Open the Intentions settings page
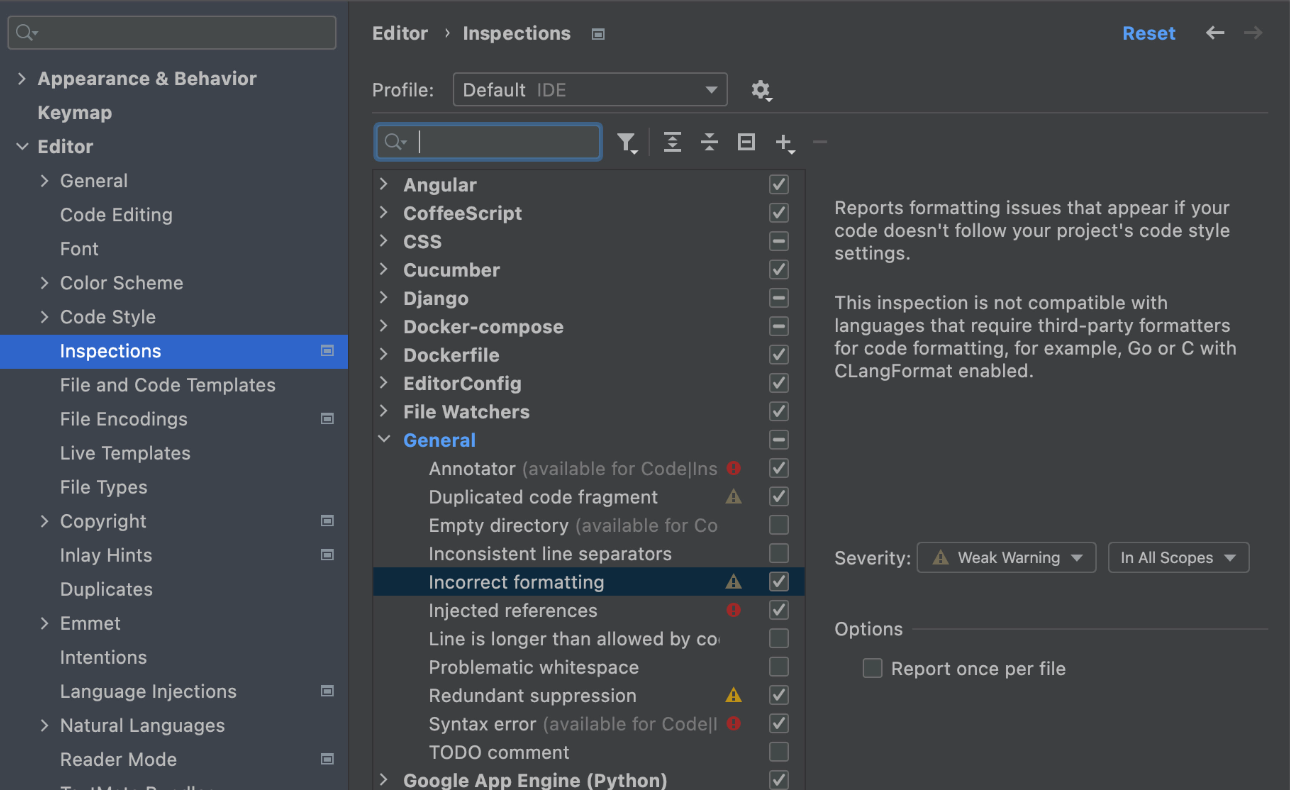Viewport: 1290px width, 790px height. pyautogui.click(x=103, y=657)
